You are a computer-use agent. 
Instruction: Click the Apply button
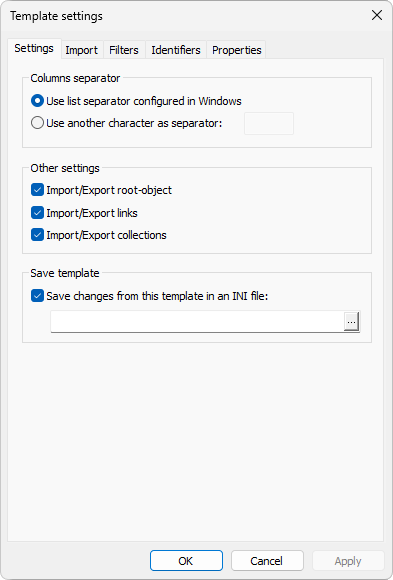[x=348, y=561]
